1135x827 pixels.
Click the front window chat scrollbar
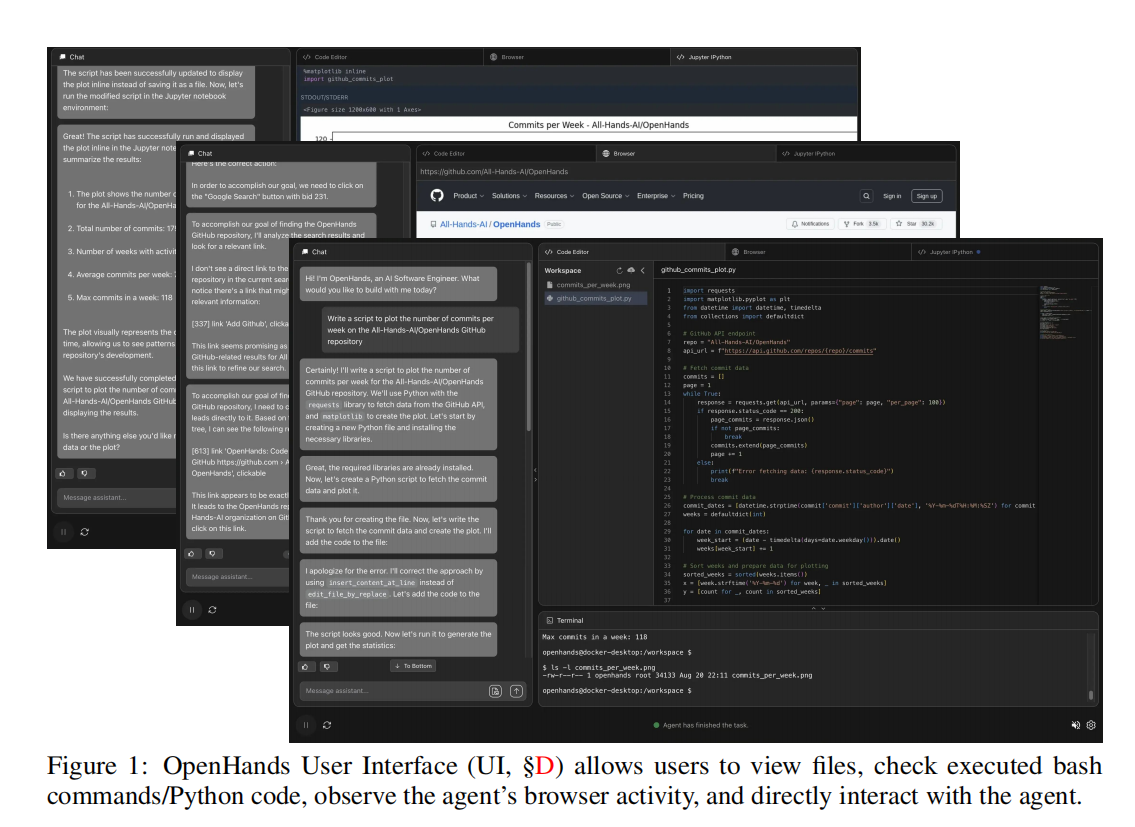pyautogui.click(x=528, y=348)
